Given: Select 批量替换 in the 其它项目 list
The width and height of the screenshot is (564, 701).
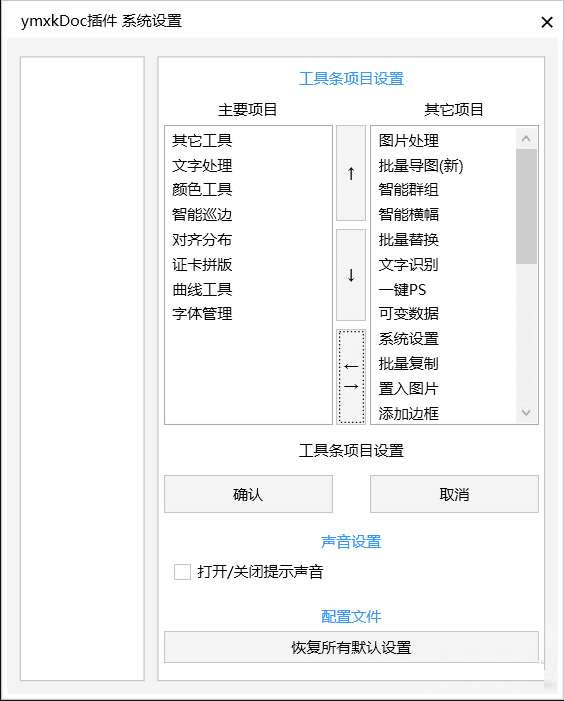Looking at the screenshot, I should 408,240.
